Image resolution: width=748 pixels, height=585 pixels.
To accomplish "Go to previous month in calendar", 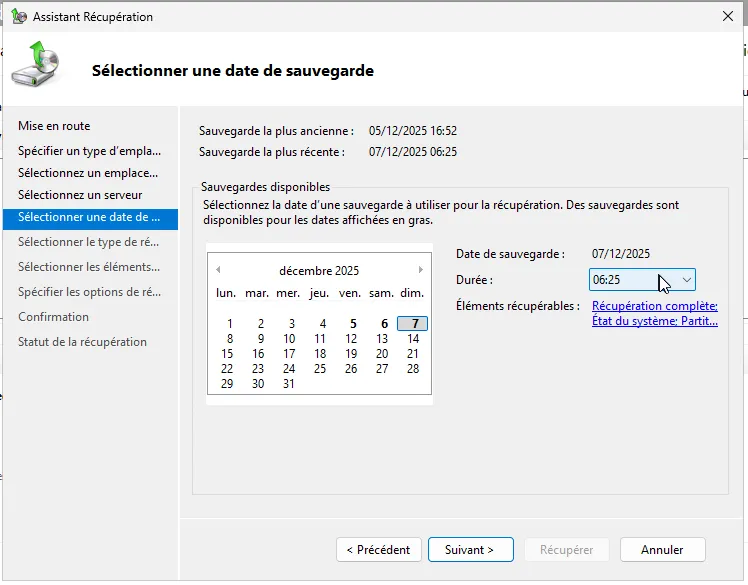I will [x=218, y=270].
